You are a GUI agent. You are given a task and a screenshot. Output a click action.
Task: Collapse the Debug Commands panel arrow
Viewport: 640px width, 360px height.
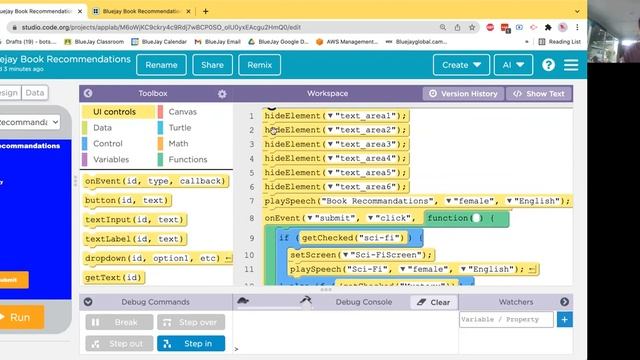click(88, 302)
